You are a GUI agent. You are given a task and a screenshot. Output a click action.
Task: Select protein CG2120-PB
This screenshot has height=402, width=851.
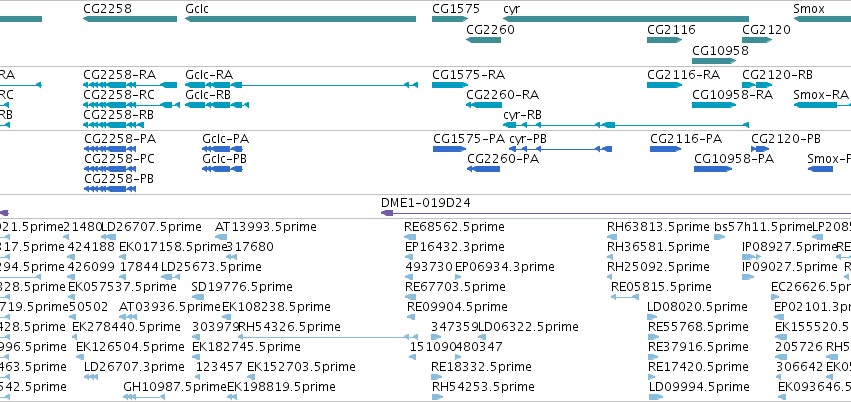(786, 139)
